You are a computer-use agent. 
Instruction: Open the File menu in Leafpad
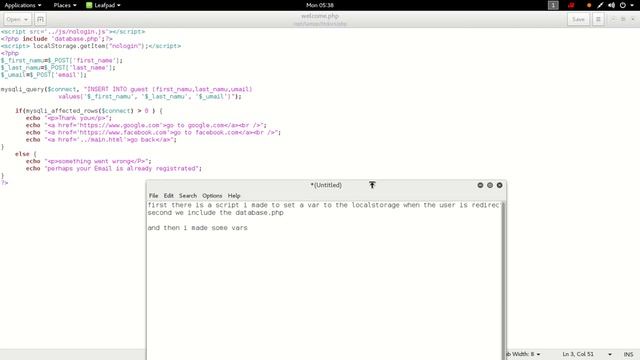click(153, 196)
